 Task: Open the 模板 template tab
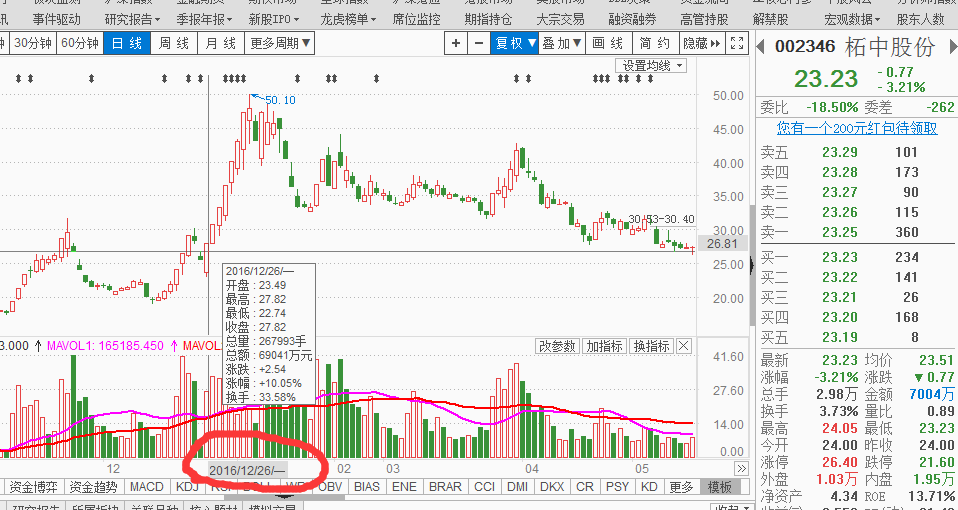[720, 487]
